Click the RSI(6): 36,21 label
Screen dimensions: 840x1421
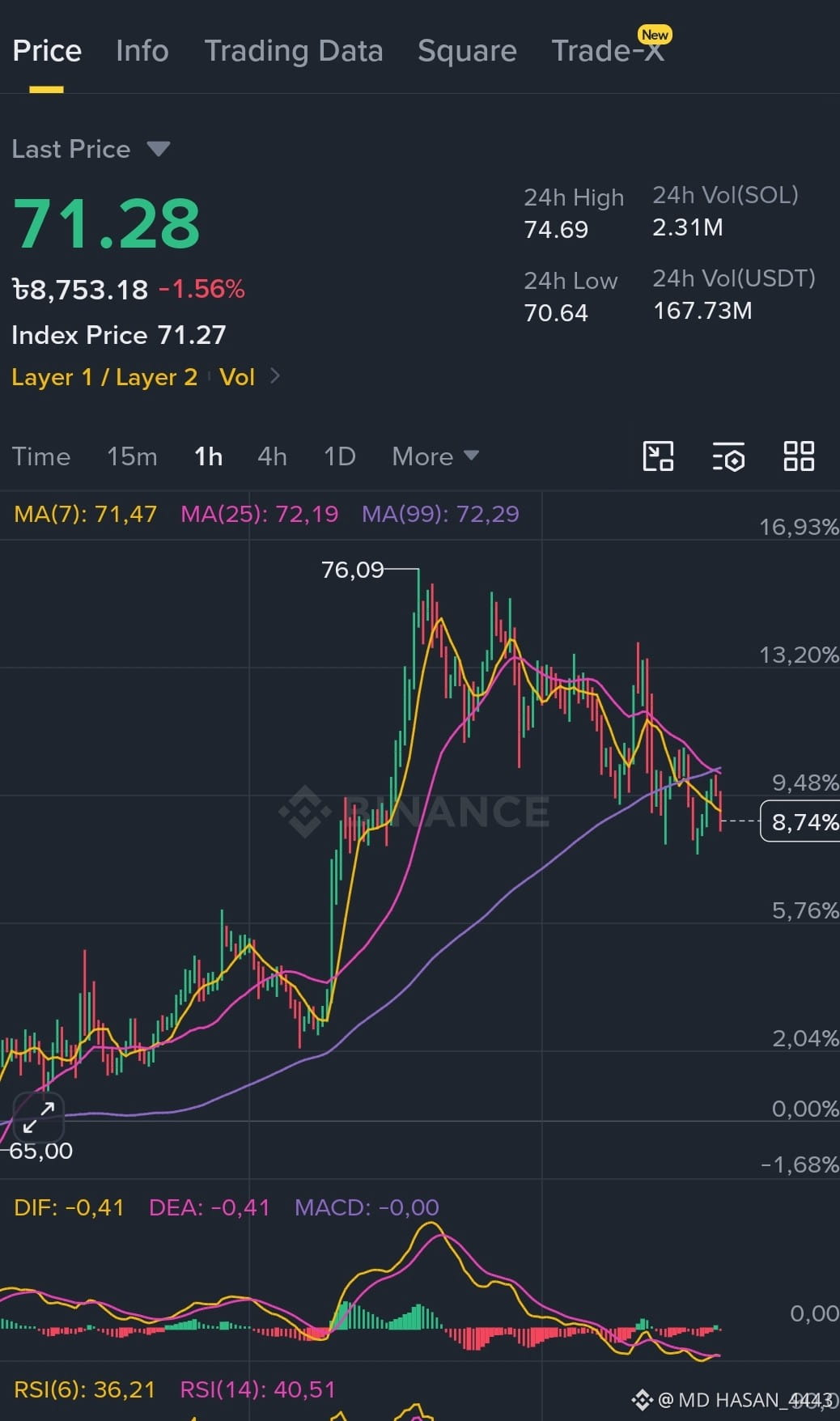(85, 1389)
